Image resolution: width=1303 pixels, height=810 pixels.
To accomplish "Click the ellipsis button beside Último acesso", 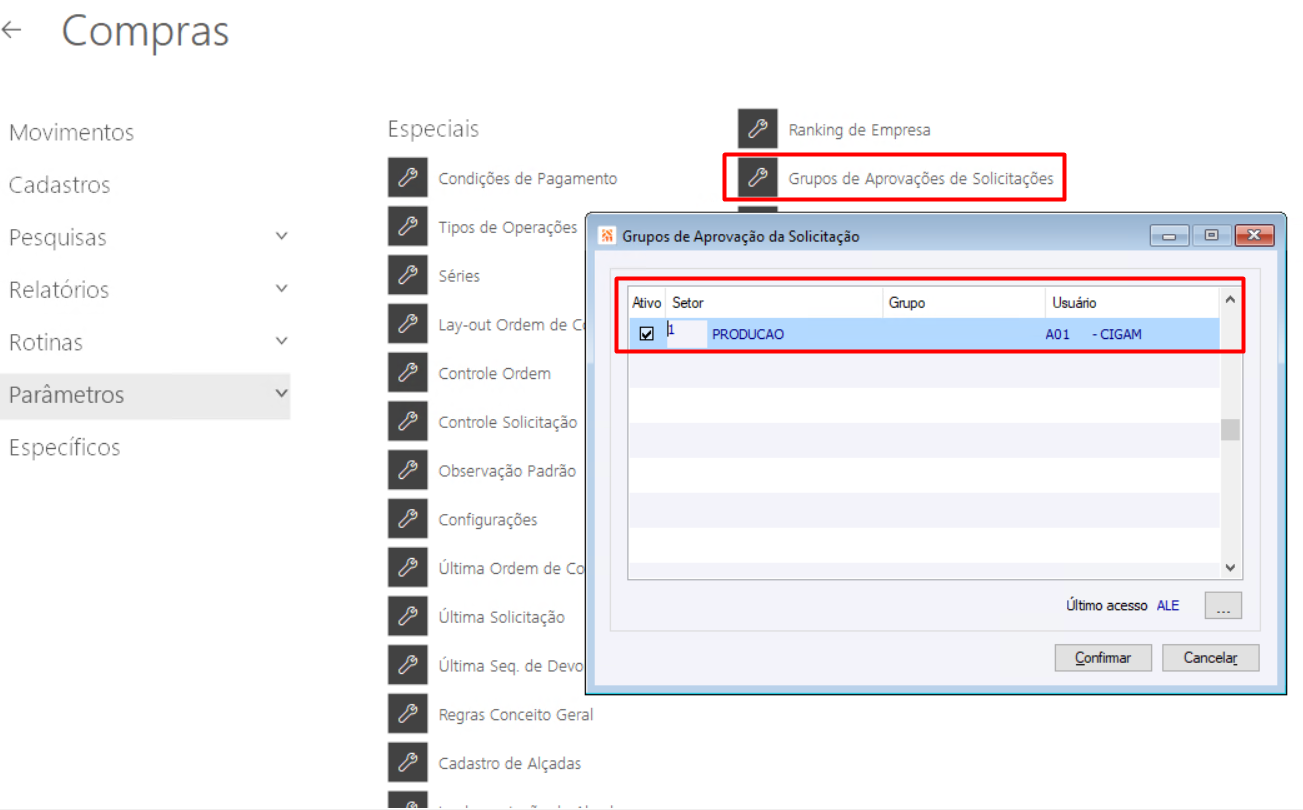I will pyautogui.click(x=1223, y=606).
